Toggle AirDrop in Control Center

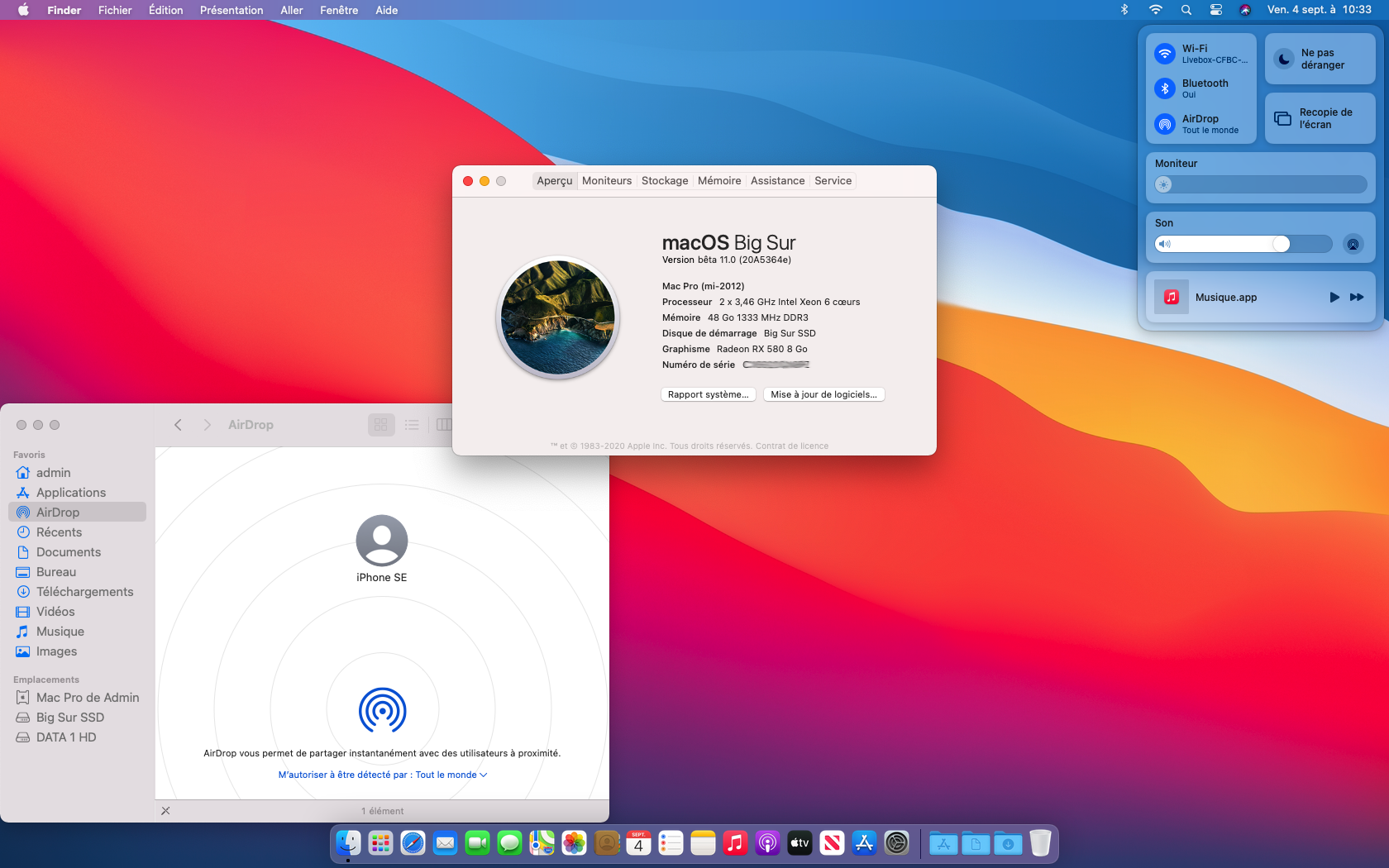coord(1165,124)
